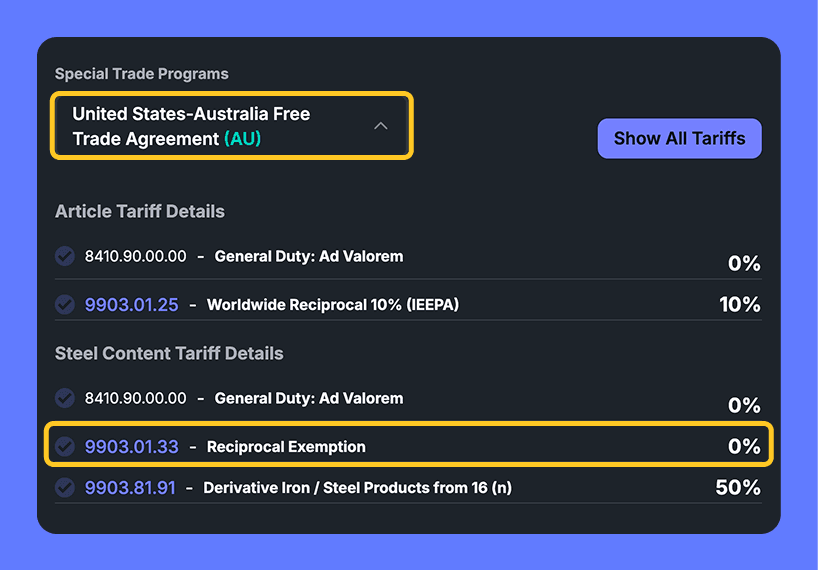Toggle checkmark next to Reciprocal Exemption row
Screen dimensions: 818x570
coord(65,446)
